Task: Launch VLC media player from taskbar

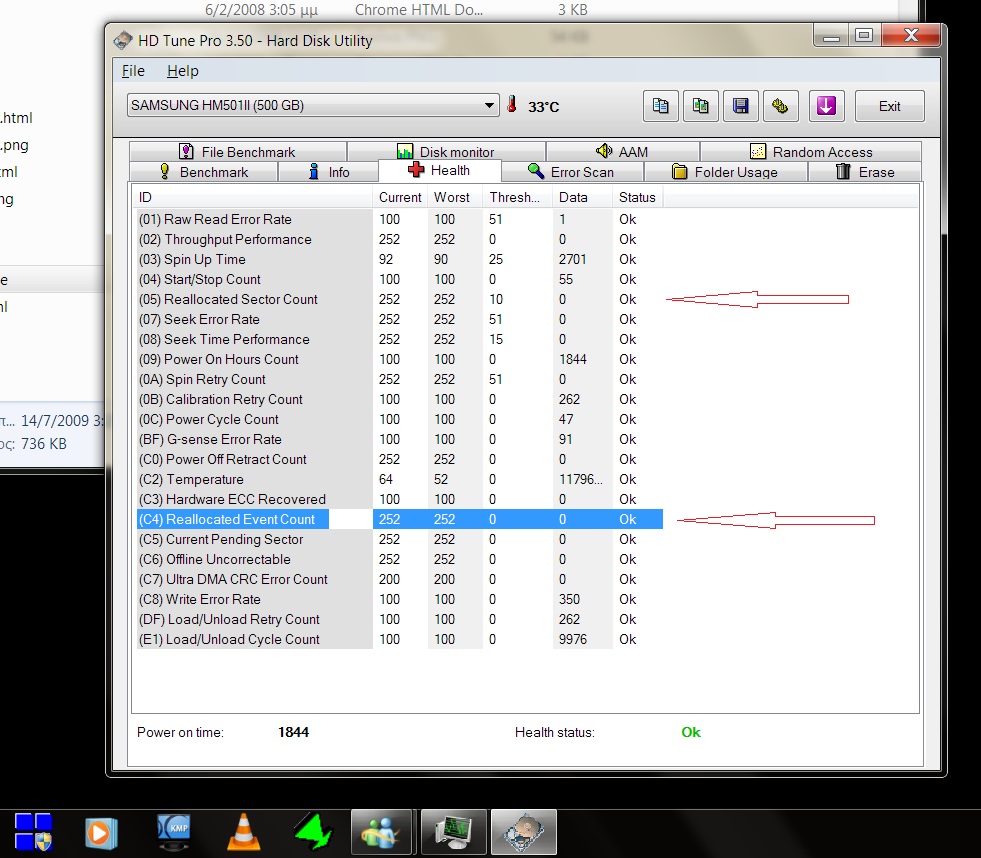Action: [x=243, y=832]
